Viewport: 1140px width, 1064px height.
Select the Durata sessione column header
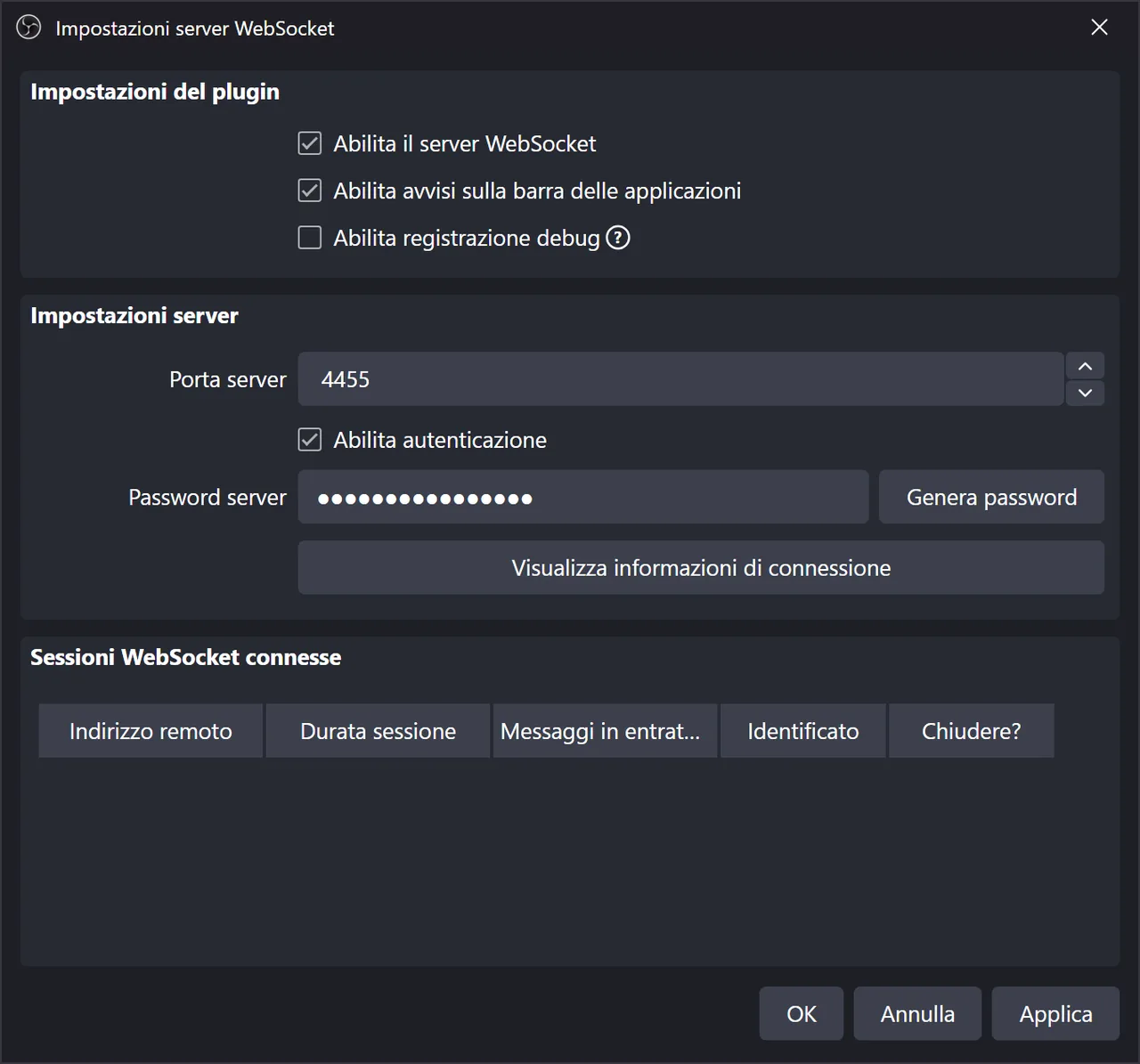[x=378, y=731]
